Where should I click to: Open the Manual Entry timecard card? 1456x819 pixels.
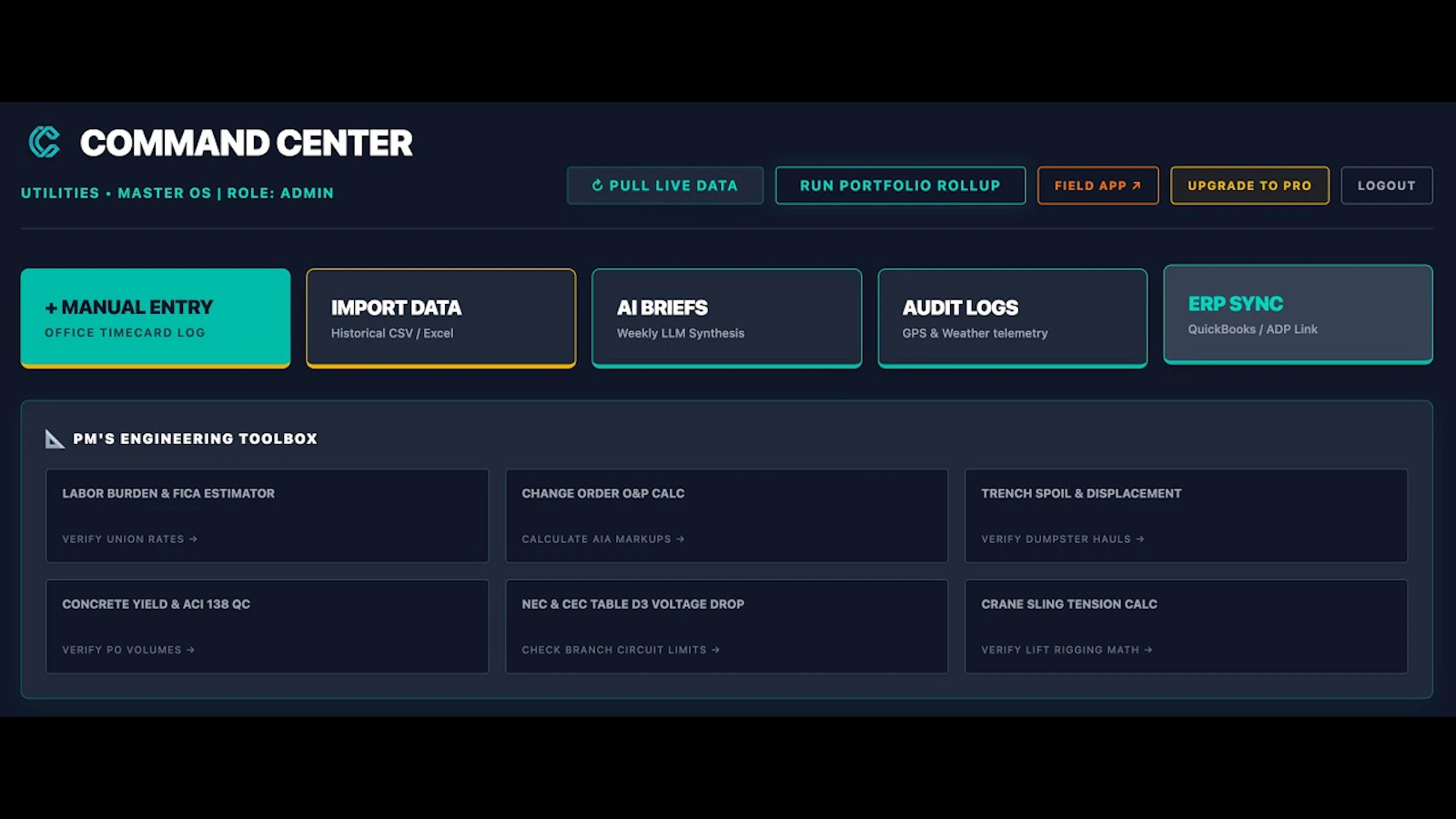click(156, 318)
